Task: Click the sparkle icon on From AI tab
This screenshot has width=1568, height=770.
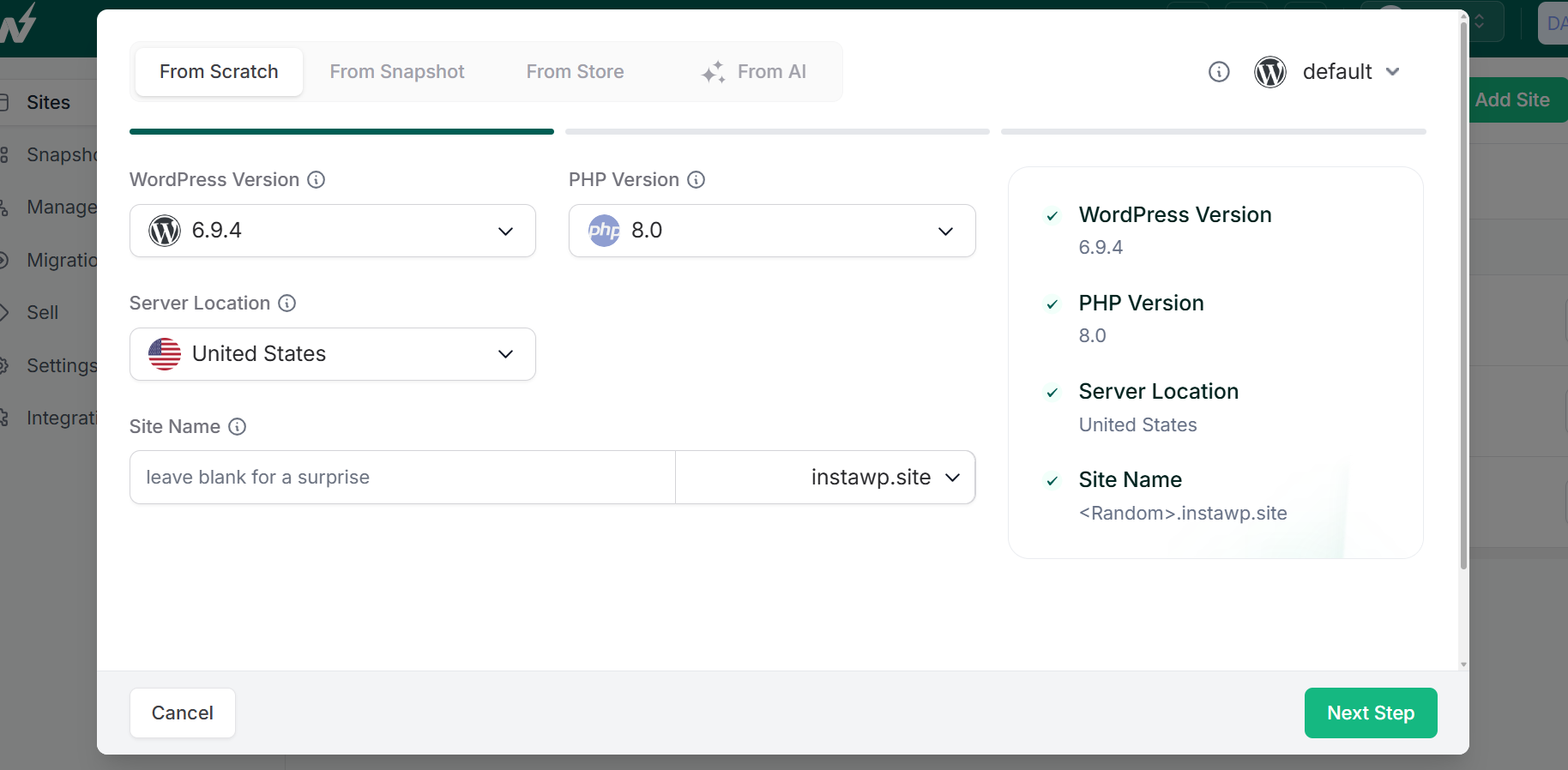Action: [x=713, y=72]
